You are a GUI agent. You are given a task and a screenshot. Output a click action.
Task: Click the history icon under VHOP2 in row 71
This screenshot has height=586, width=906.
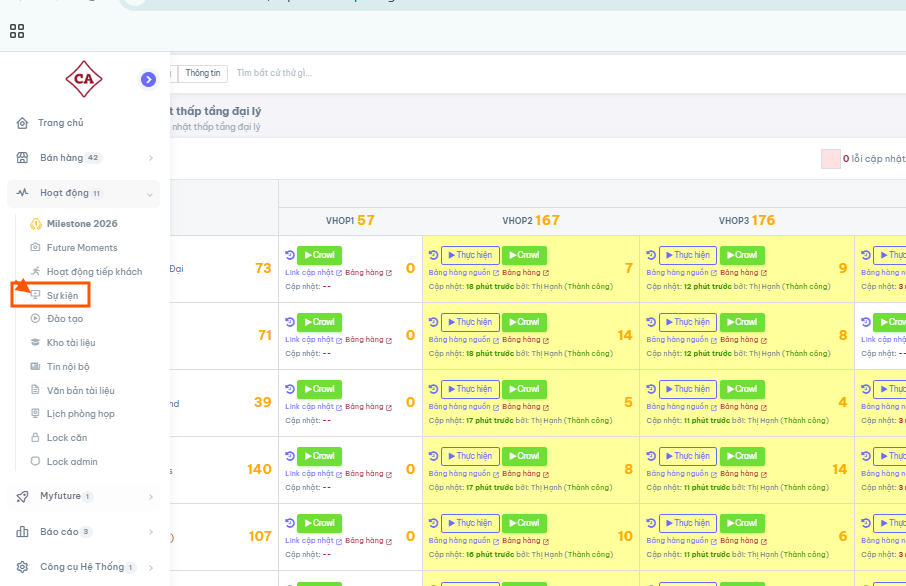coord(433,322)
